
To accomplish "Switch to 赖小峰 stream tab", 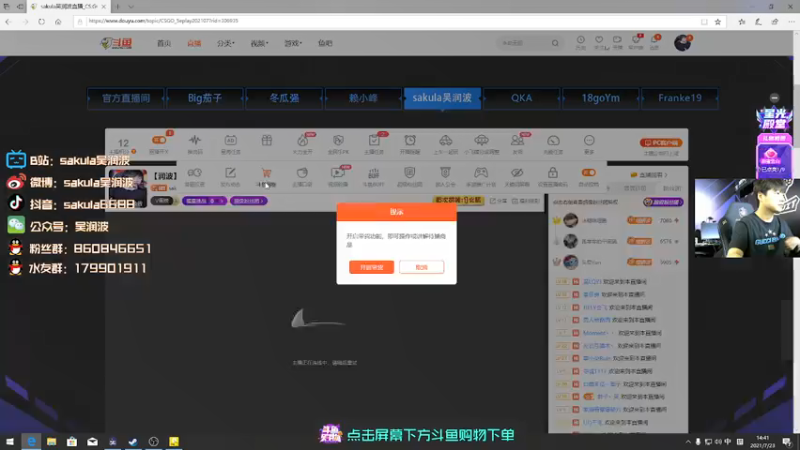I will 363,98.
